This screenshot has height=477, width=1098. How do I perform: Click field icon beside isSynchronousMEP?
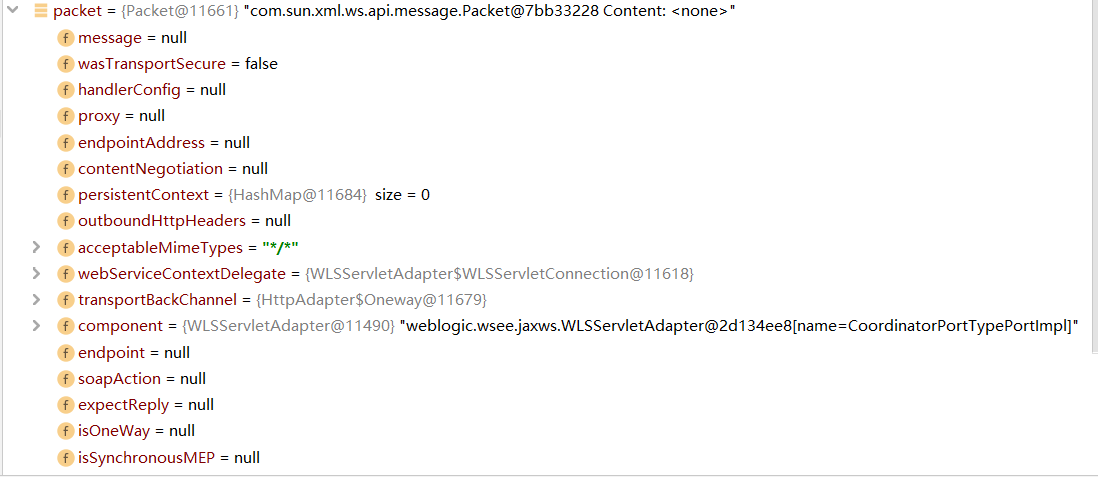(x=66, y=458)
